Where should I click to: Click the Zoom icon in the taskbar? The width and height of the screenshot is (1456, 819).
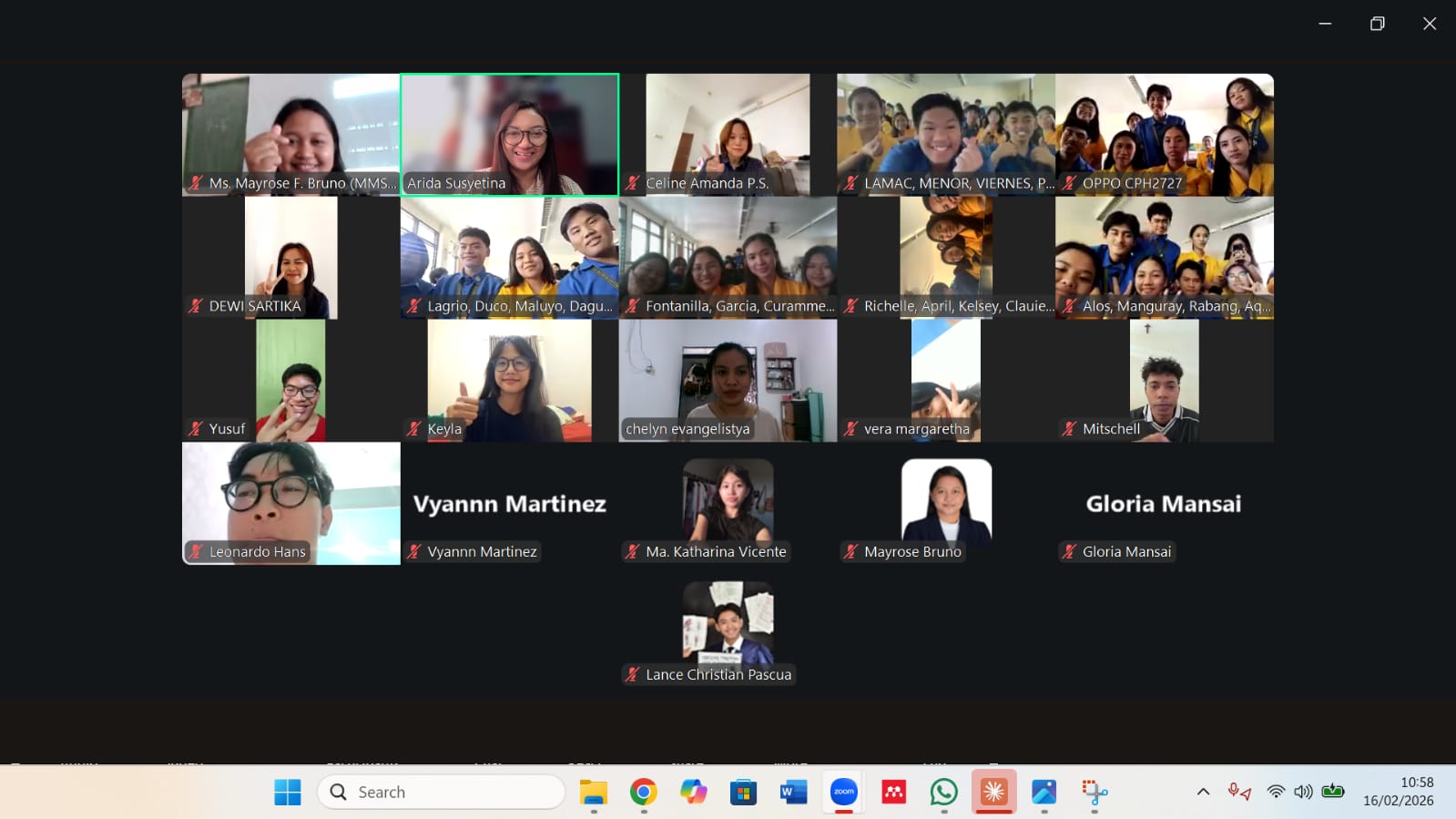pos(844,792)
